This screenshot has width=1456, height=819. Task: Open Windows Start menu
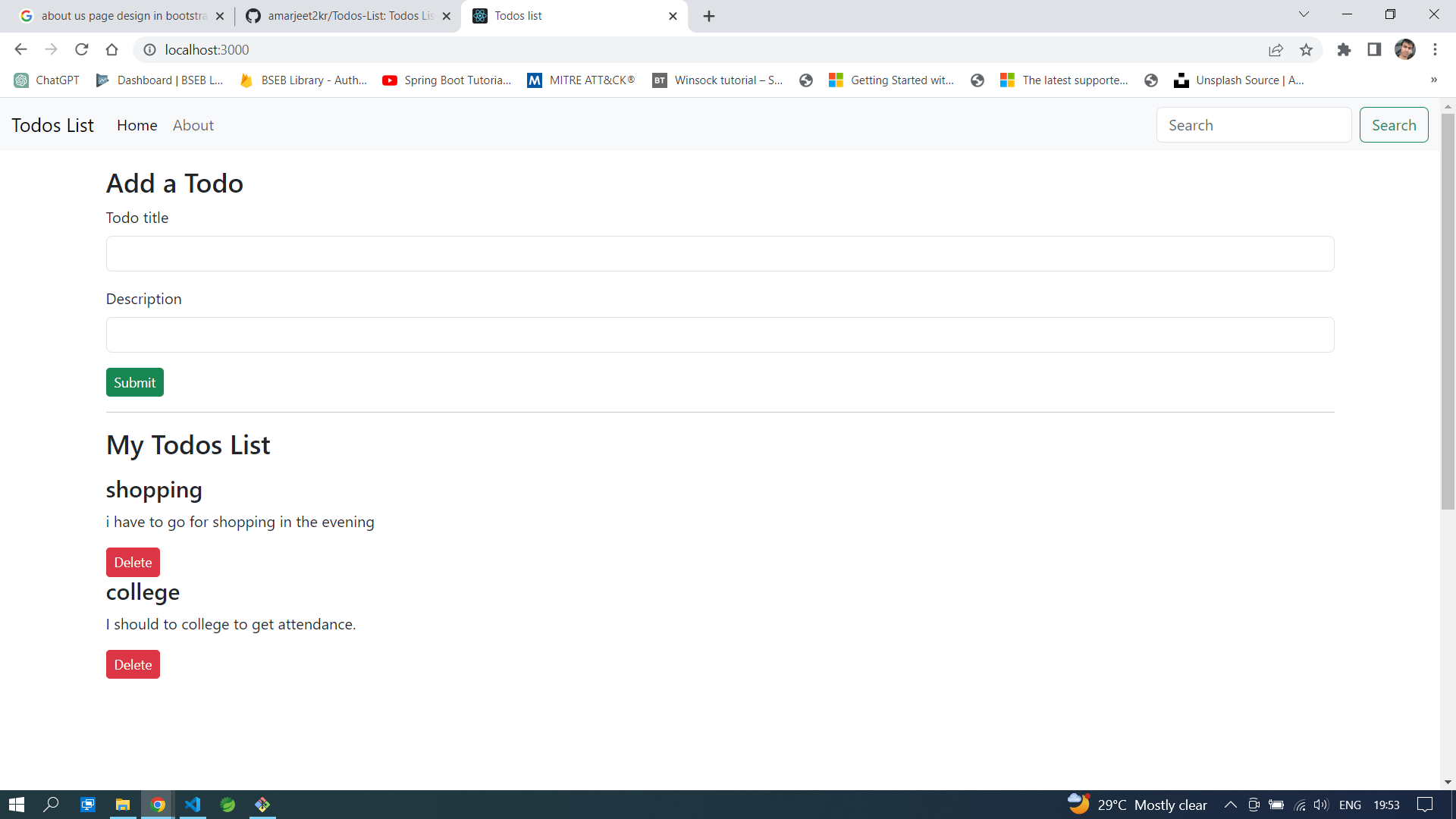click(16, 805)
